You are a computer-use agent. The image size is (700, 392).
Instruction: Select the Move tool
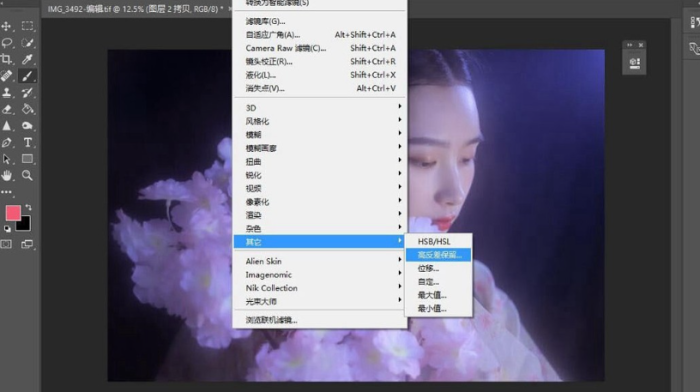coord(6,26)
